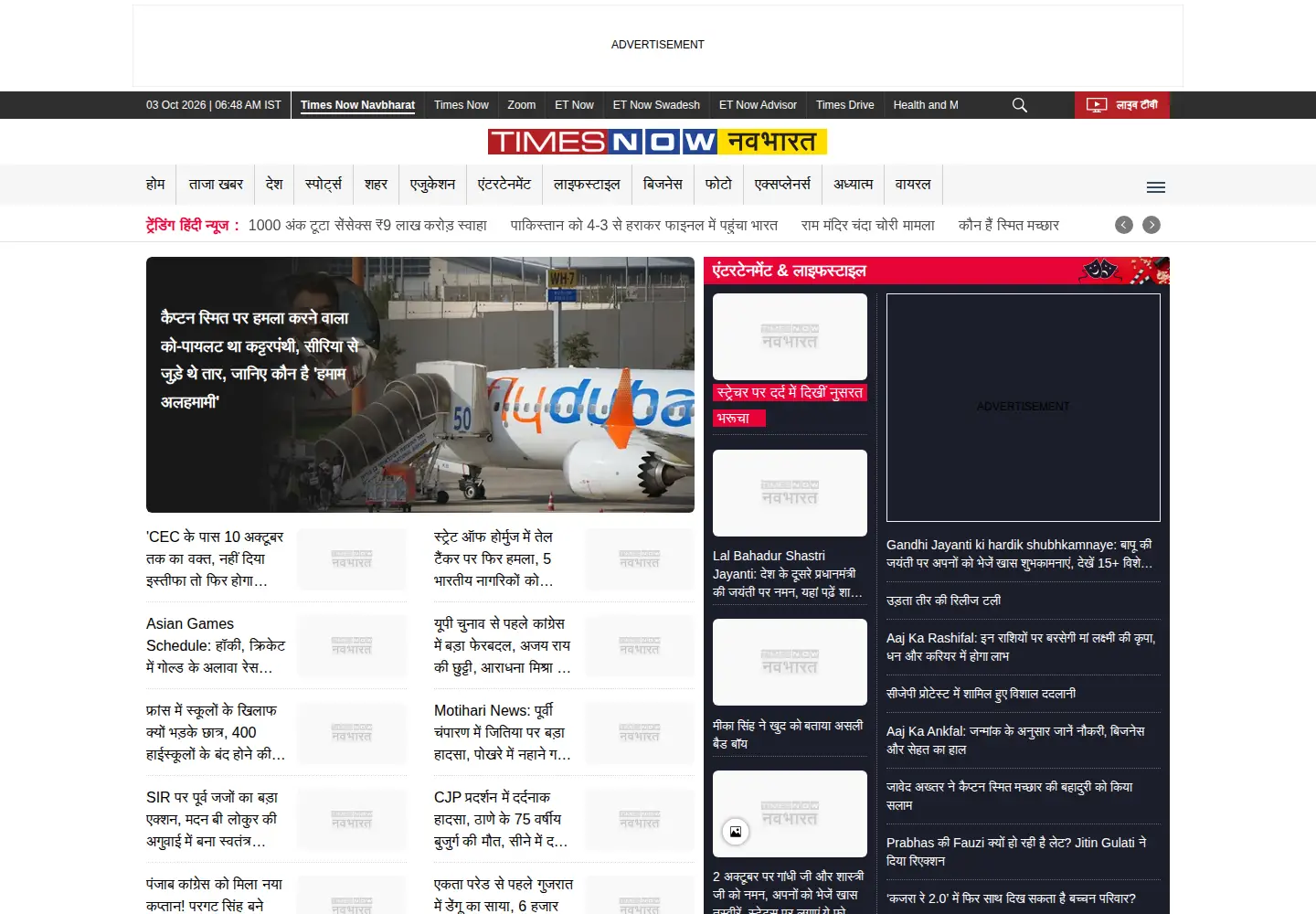Open एंटरटेनमेंट menu item
1316x914 pixels.
(504, 185)
